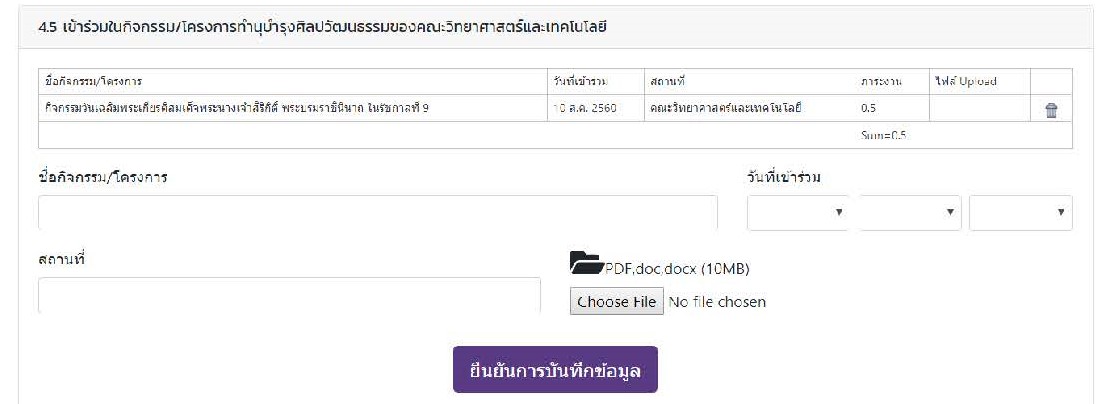This screenshot has width=1108, height=404.
Task: Click the PDF,doc,docx (10MB) label
Action: click(x=677, y=269)
